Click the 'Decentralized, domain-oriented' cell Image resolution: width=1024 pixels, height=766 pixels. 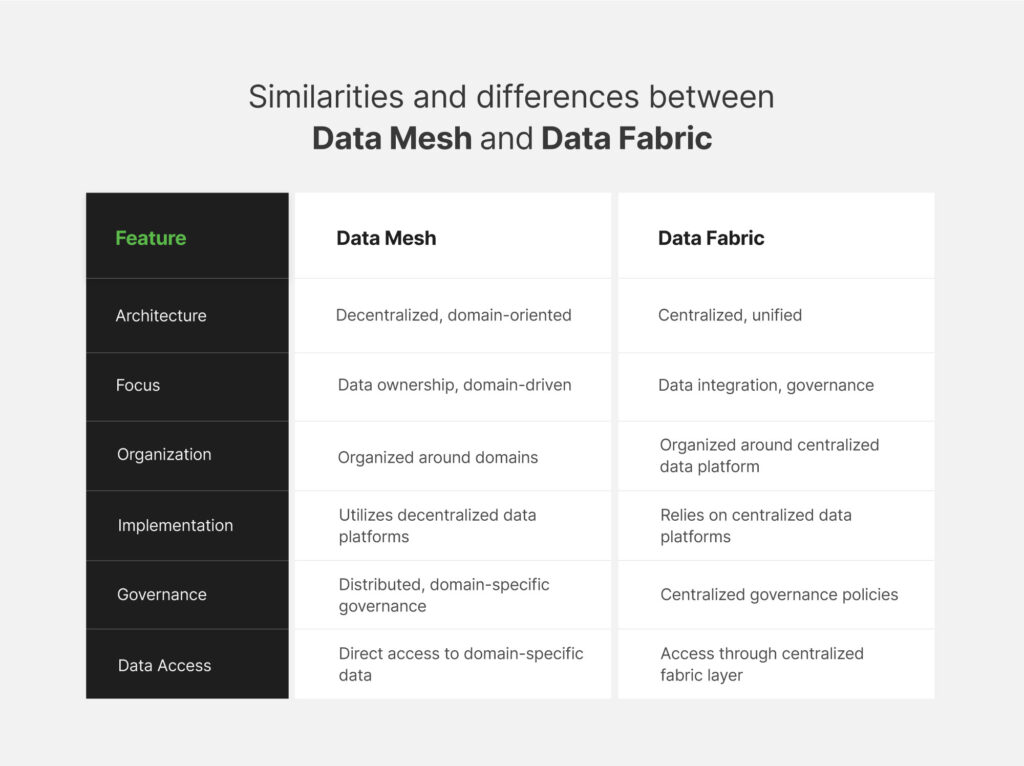(x=453, y=315)
